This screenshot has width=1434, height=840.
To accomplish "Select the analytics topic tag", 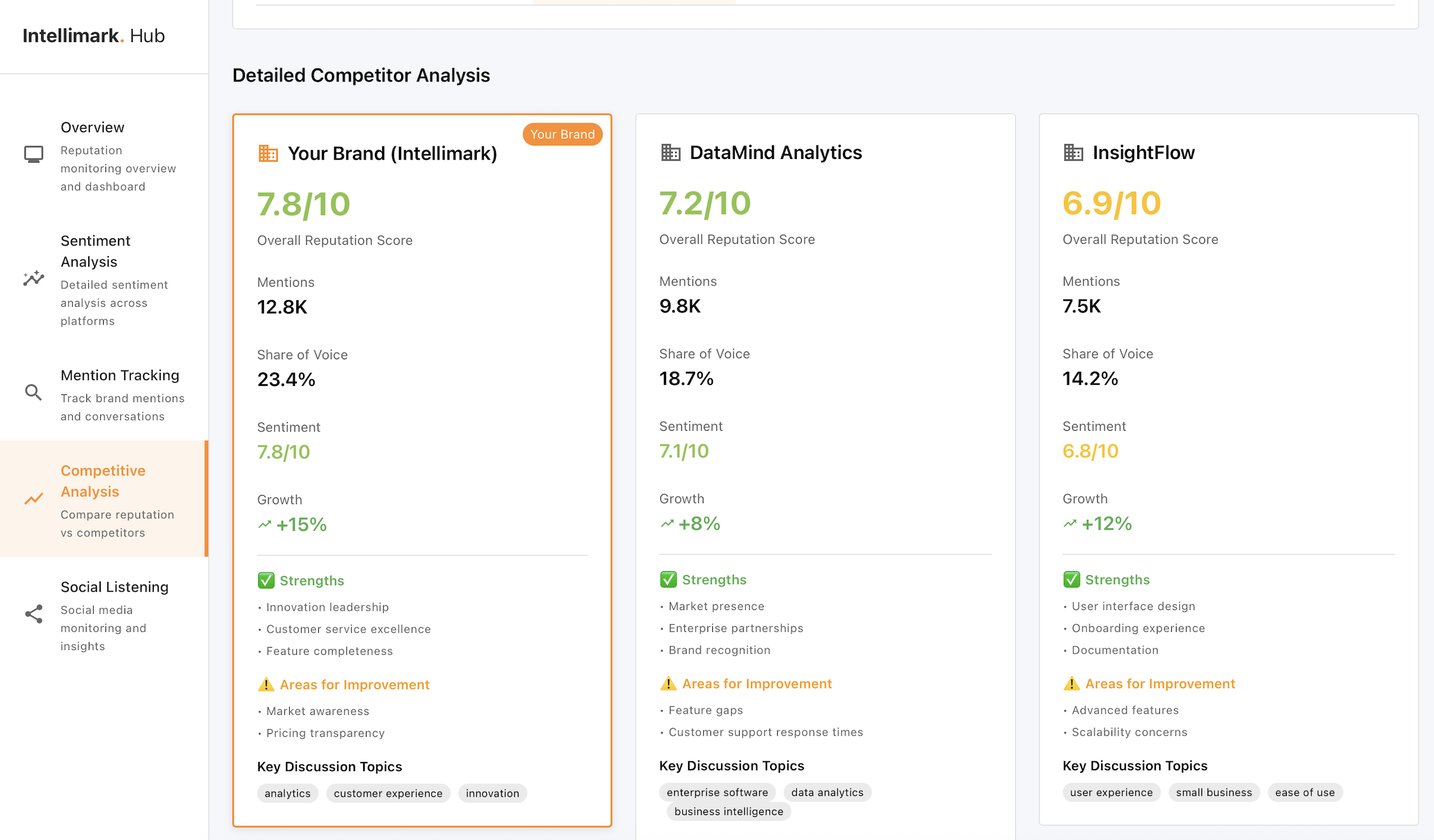I will click(287, 793).
